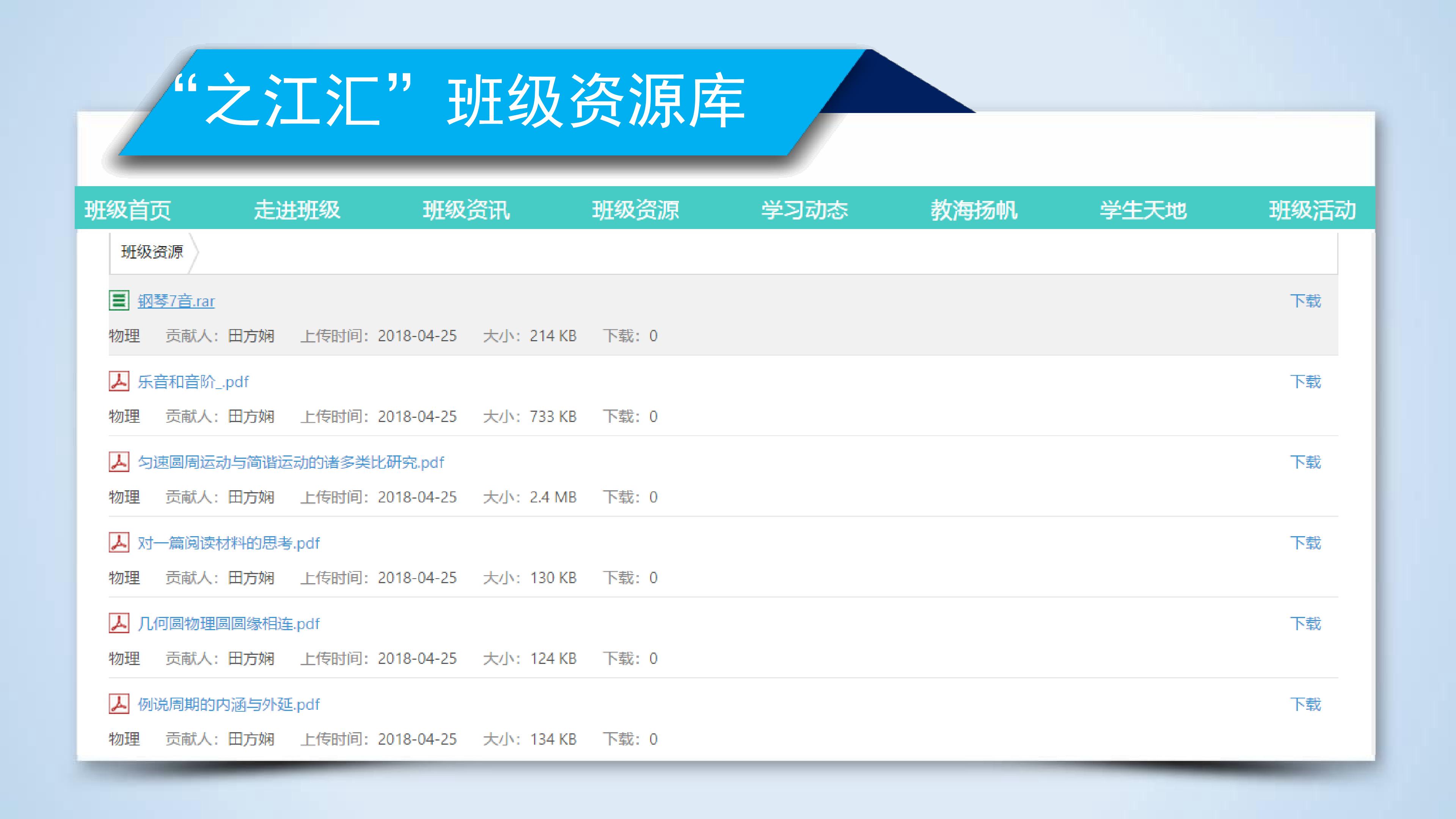The height and width of the screenshot is (819, 1456).
Task: Switch to the 走进班级 tab
Action: [297, 210]
